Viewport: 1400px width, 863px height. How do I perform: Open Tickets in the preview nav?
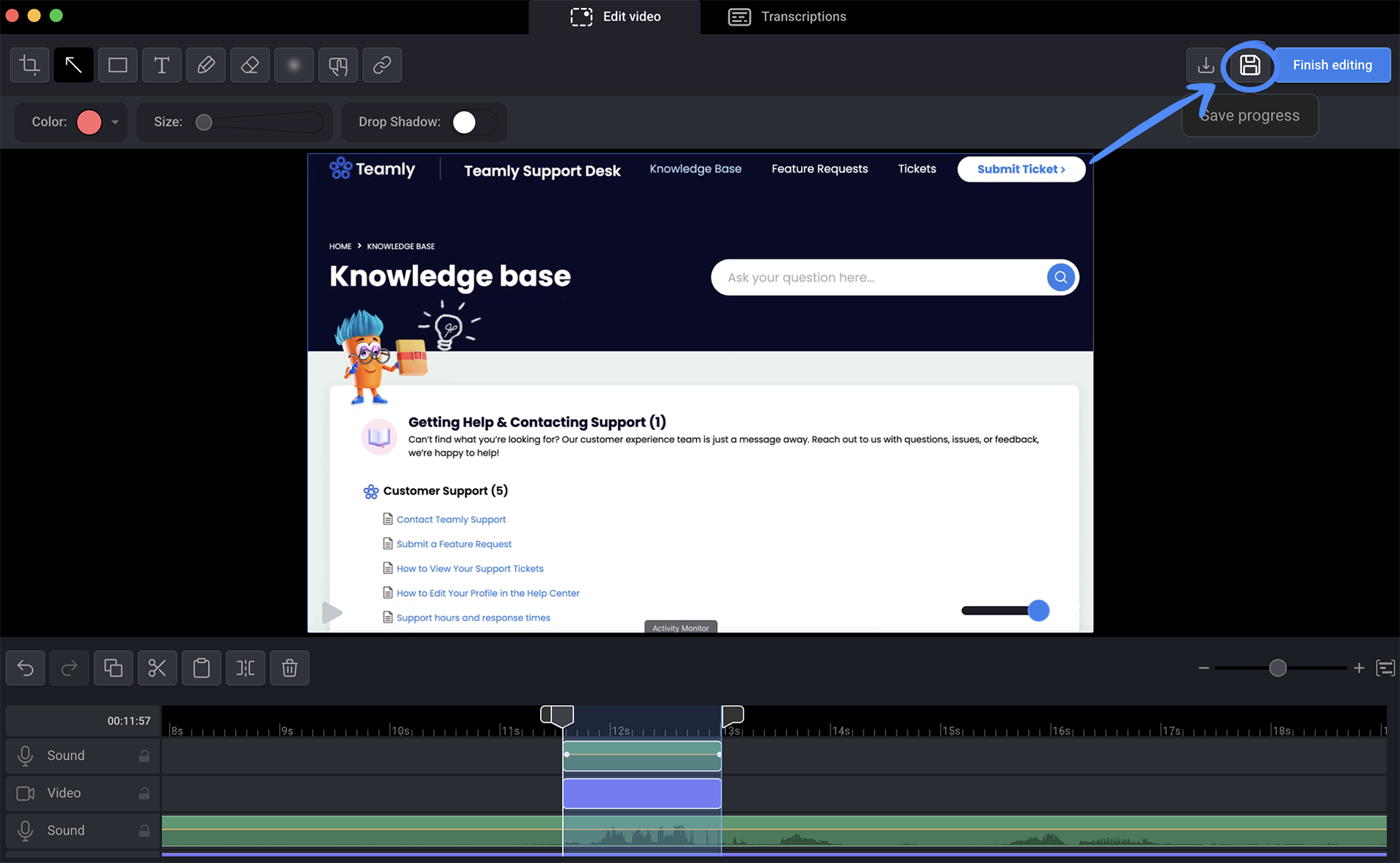pyautogui.click(x=916, y=169)
